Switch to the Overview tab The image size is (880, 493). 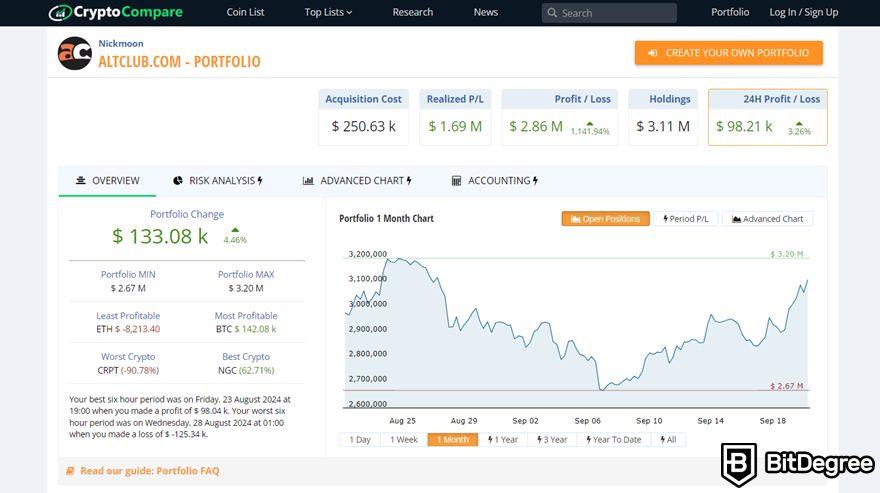point(107,180)
